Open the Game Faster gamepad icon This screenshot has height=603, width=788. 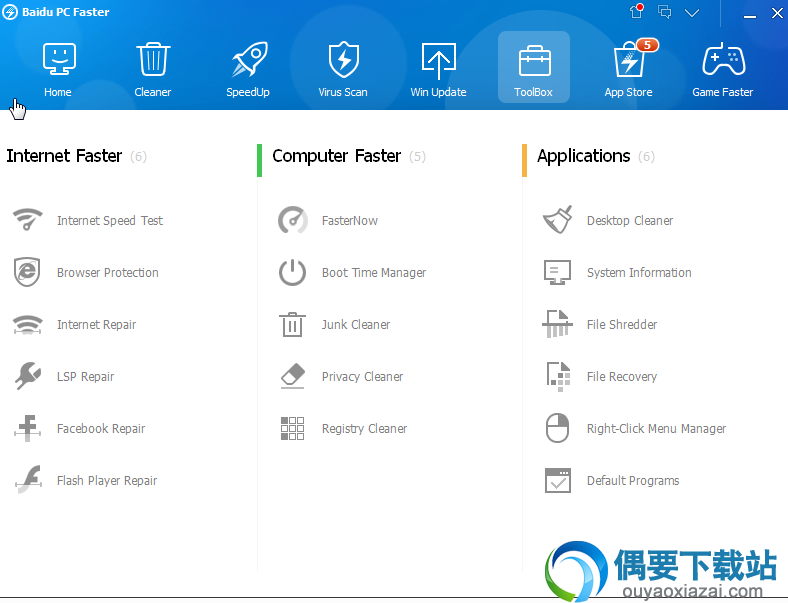click(x=724, y=59)
